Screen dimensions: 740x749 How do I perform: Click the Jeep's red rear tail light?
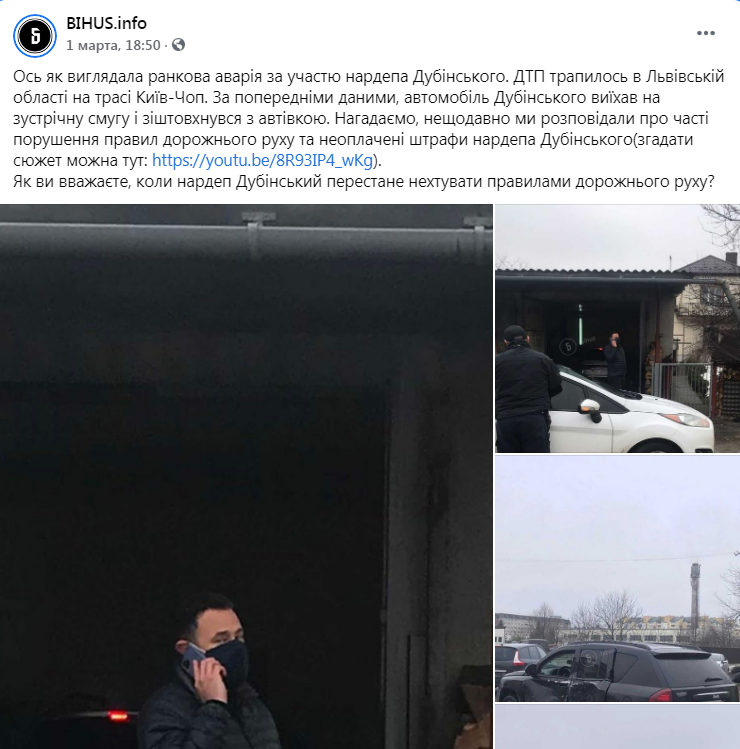click(x=661, y=695)
